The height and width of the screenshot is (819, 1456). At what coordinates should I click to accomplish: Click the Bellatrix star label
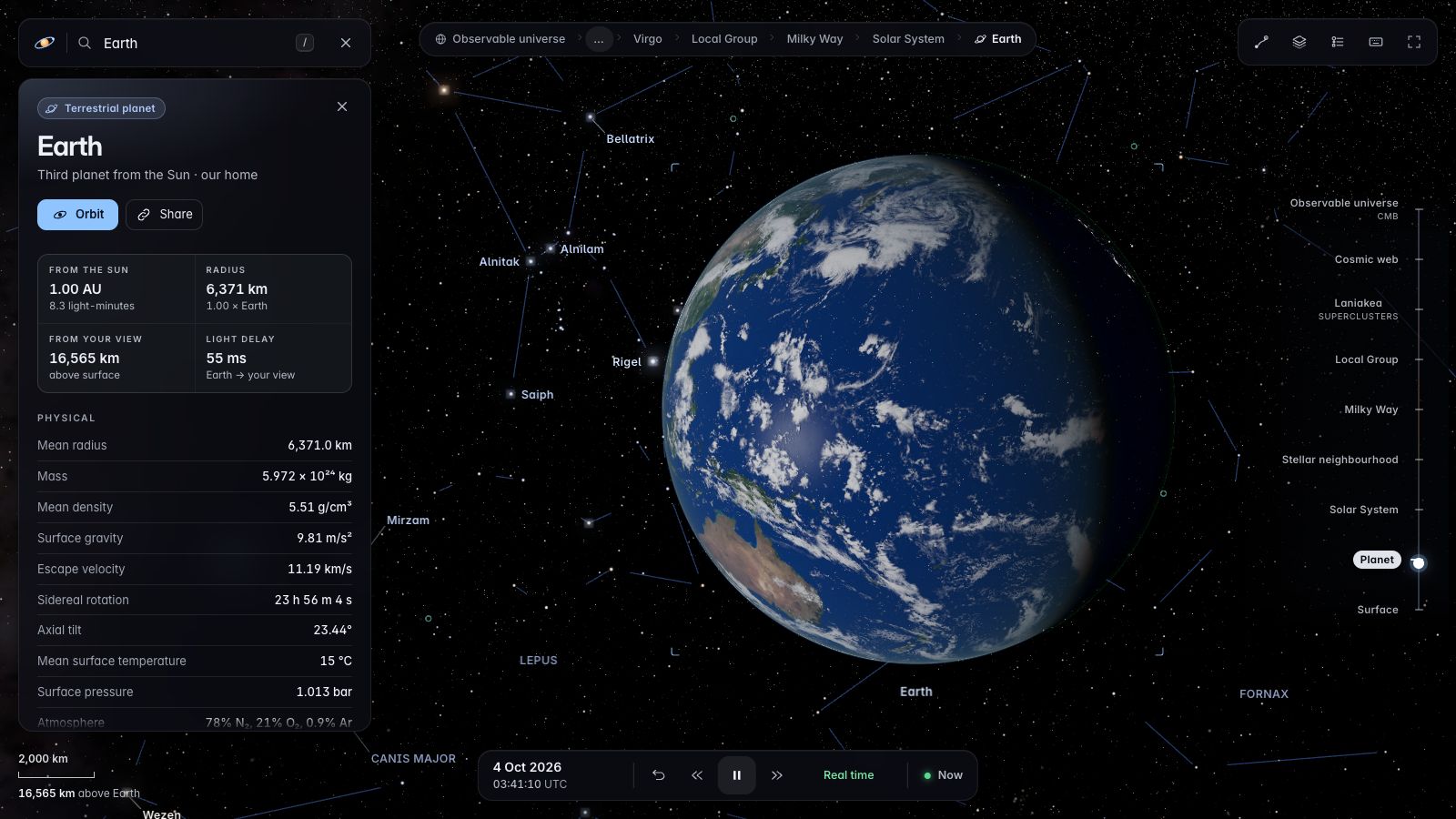(630, 139)
